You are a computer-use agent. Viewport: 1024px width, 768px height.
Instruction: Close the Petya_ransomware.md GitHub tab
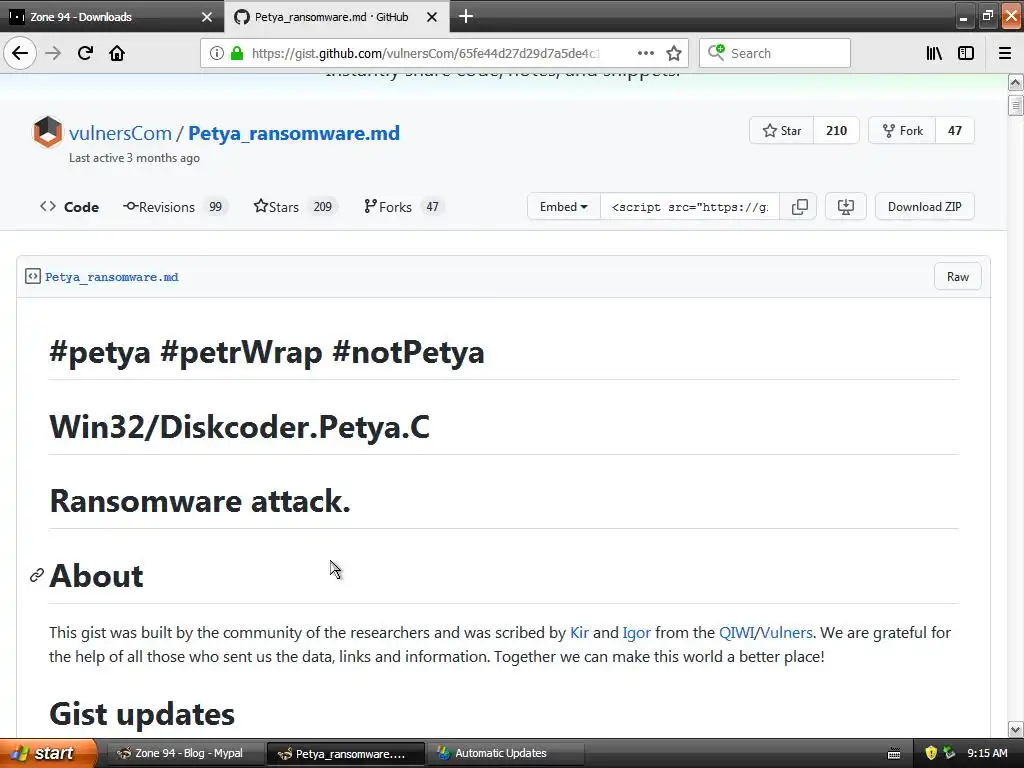pos(432,17)
